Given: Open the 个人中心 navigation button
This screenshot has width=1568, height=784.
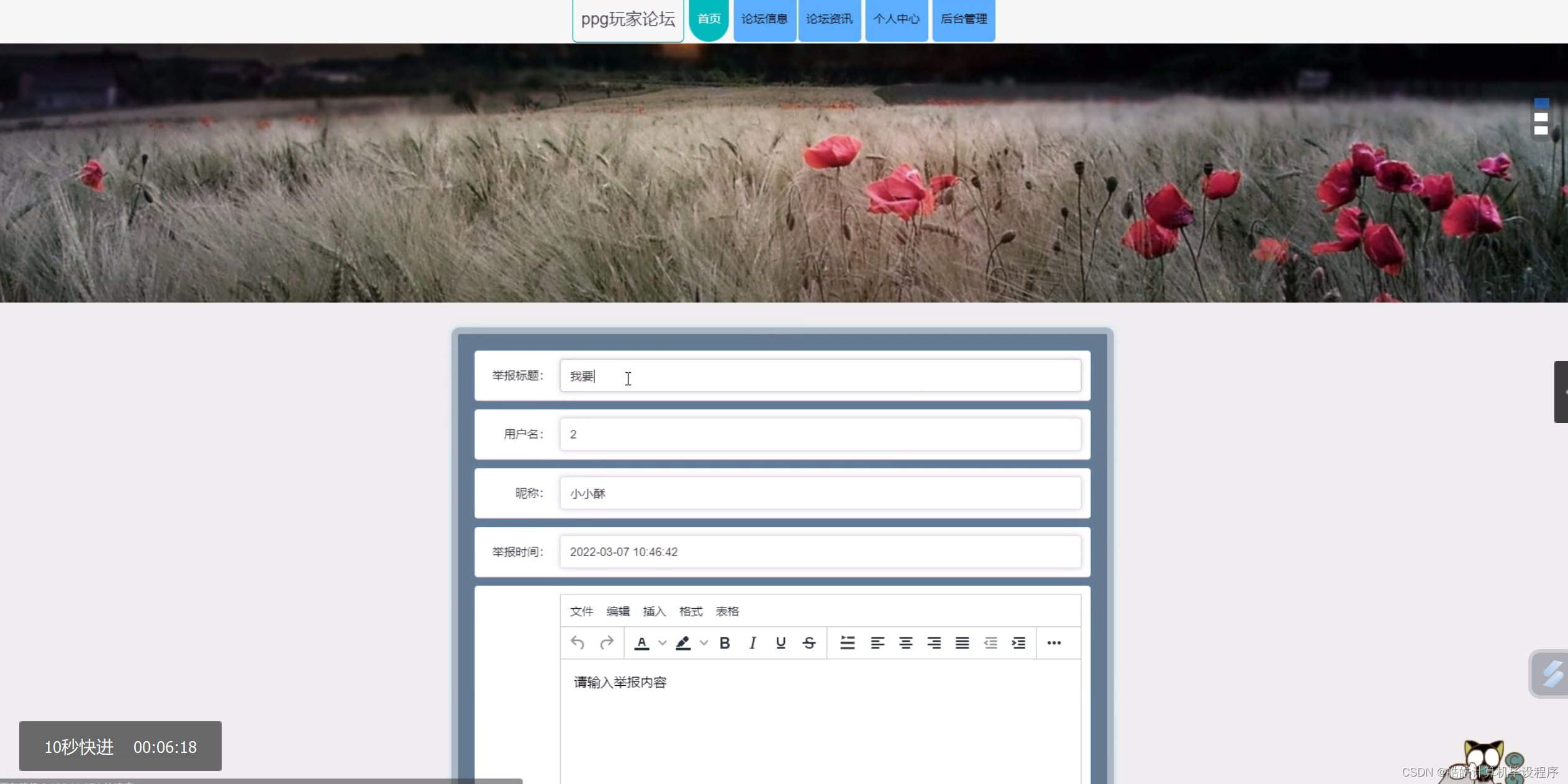Looking at the screenshot, I should [896, 19].
